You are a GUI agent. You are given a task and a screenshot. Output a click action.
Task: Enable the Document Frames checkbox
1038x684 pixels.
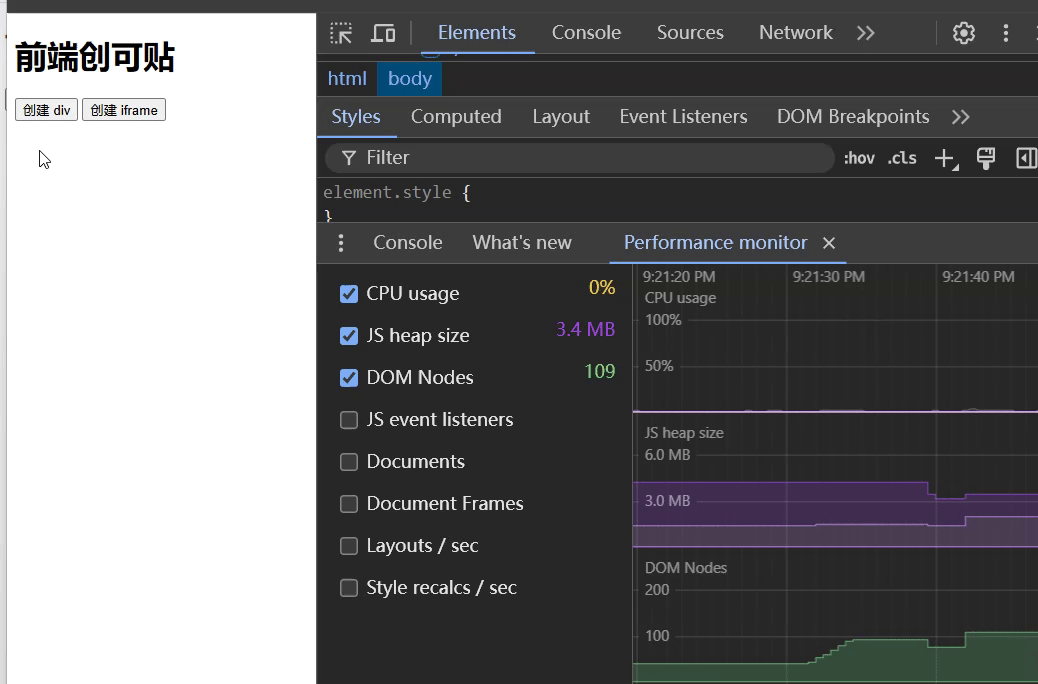coord(349,504)
